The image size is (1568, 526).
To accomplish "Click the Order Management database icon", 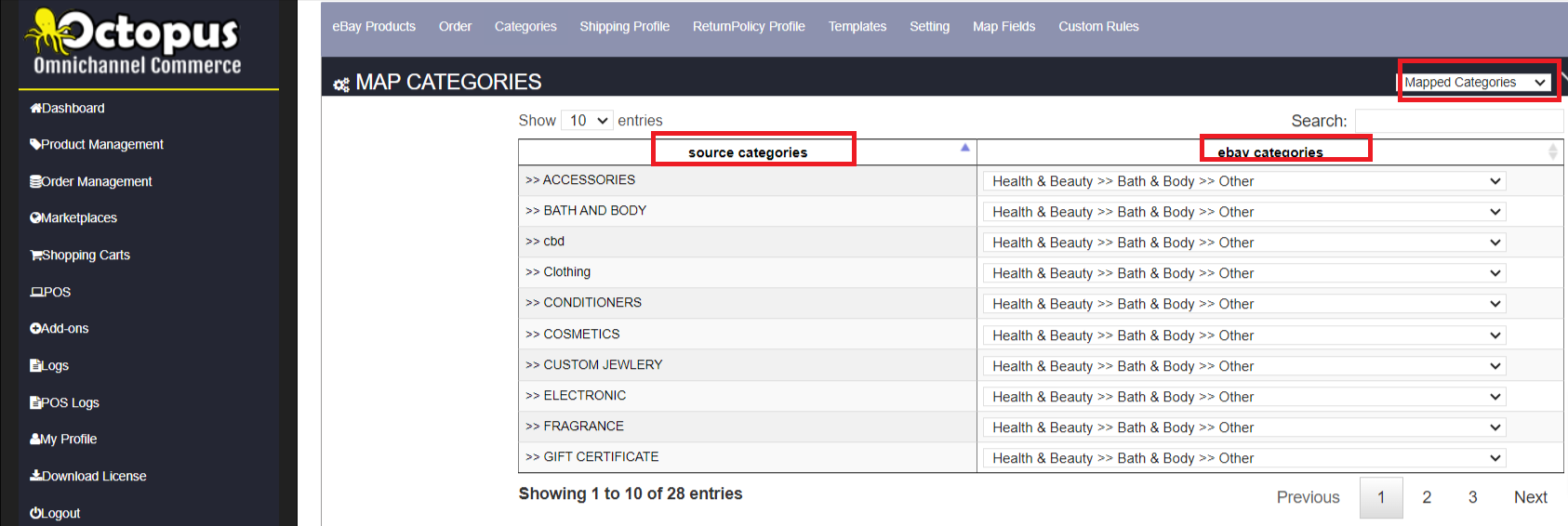I will tap(35, 181).
